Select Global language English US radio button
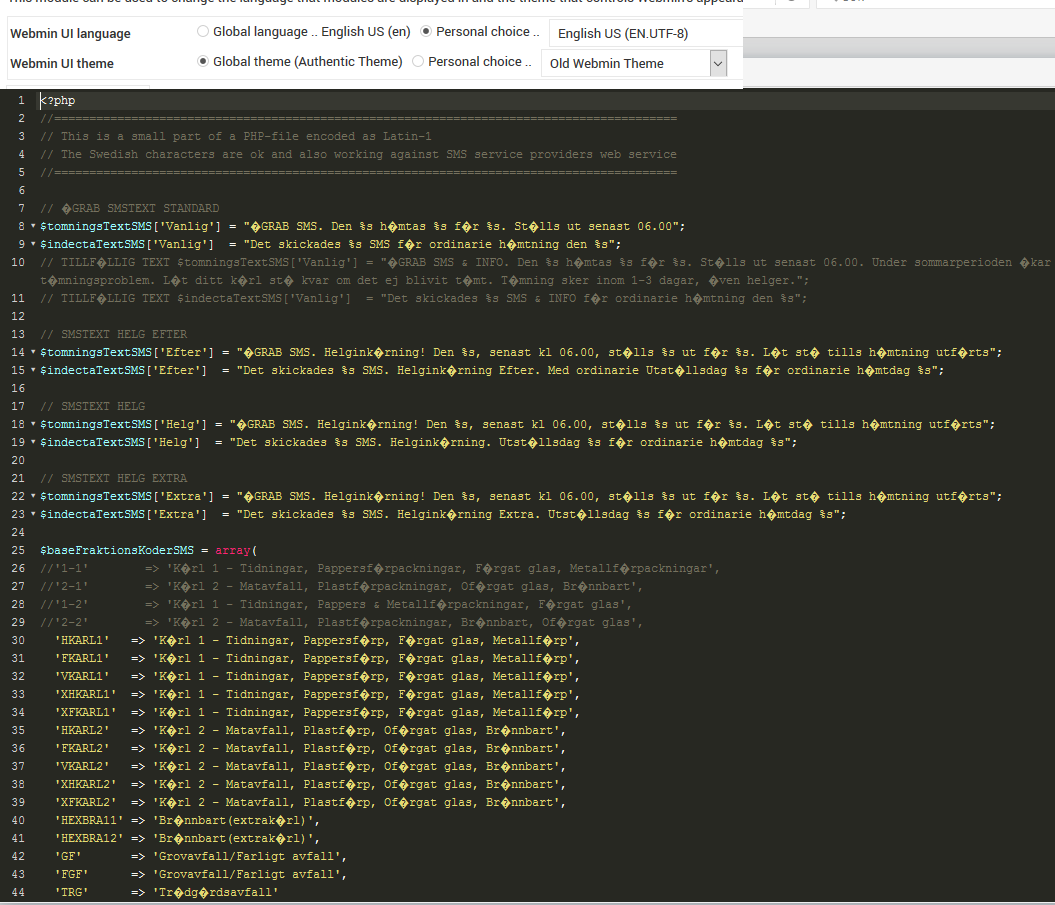 pyautogui.click(x=203, y=32)
